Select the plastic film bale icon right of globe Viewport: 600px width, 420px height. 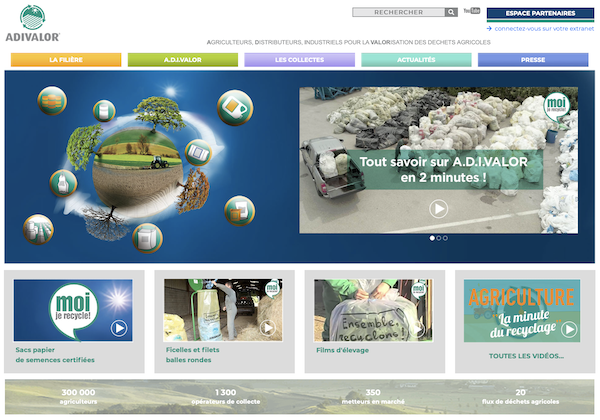(x=198, y=153)
